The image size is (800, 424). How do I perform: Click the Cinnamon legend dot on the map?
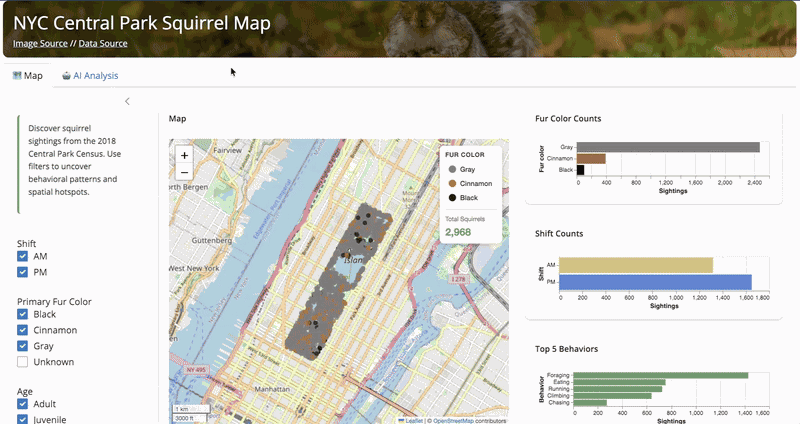(452, 184)
